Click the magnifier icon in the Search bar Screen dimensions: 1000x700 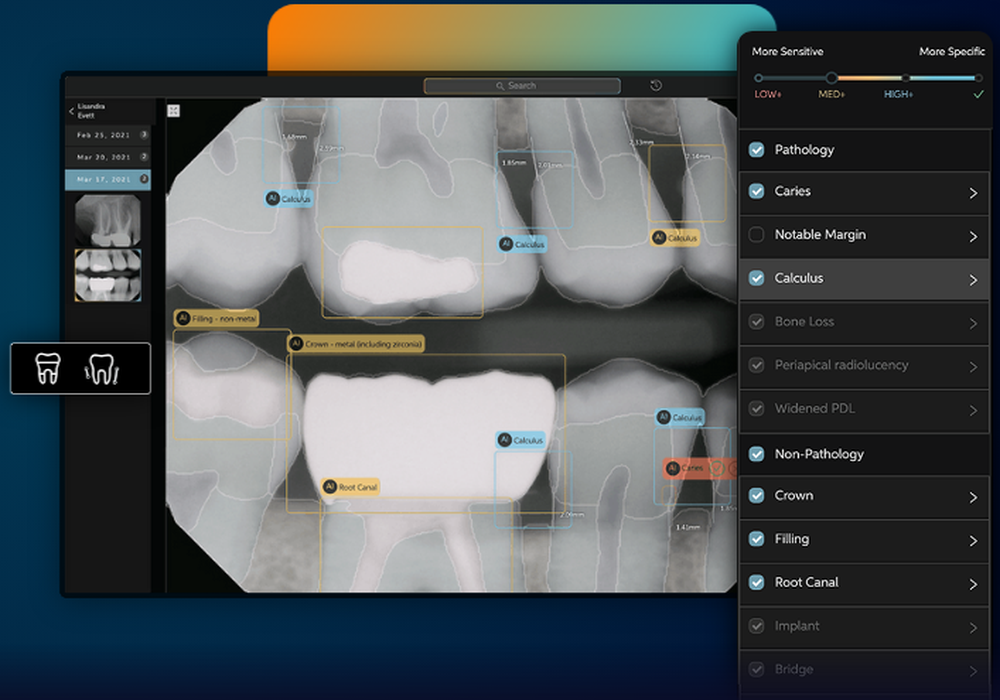500,86
